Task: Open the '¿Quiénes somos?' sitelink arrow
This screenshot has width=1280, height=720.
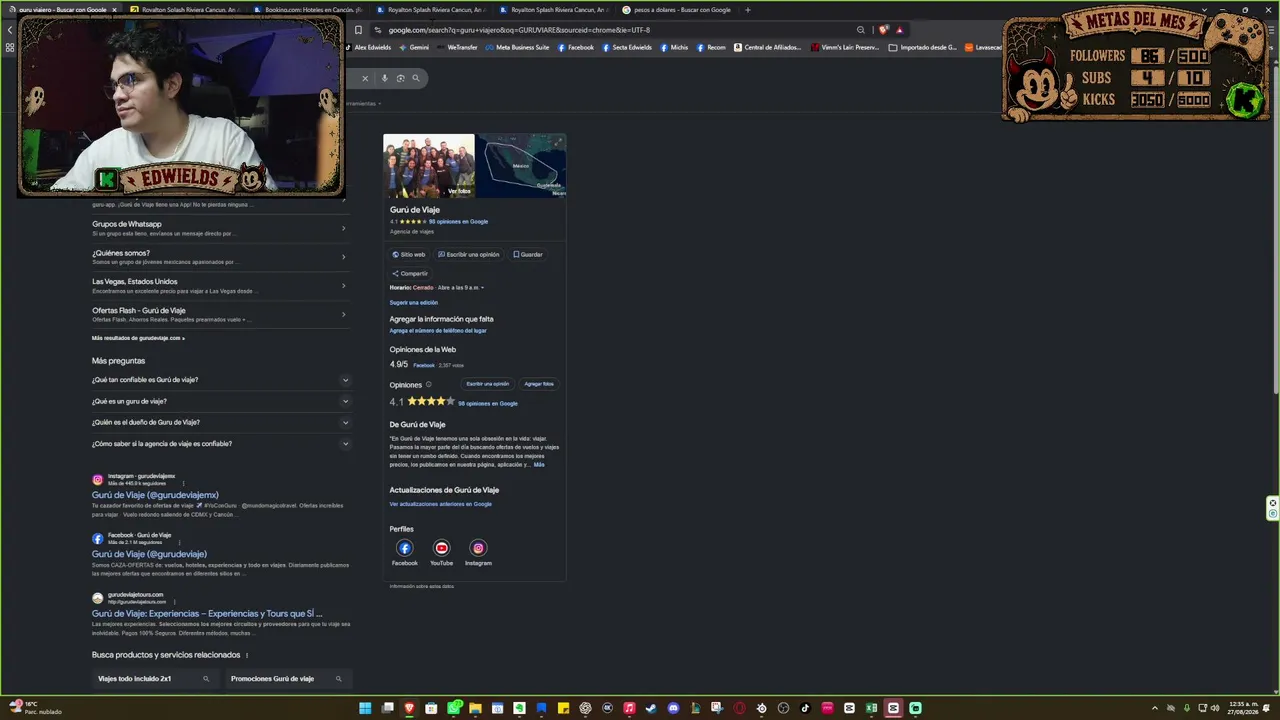Action: point(343,257)
